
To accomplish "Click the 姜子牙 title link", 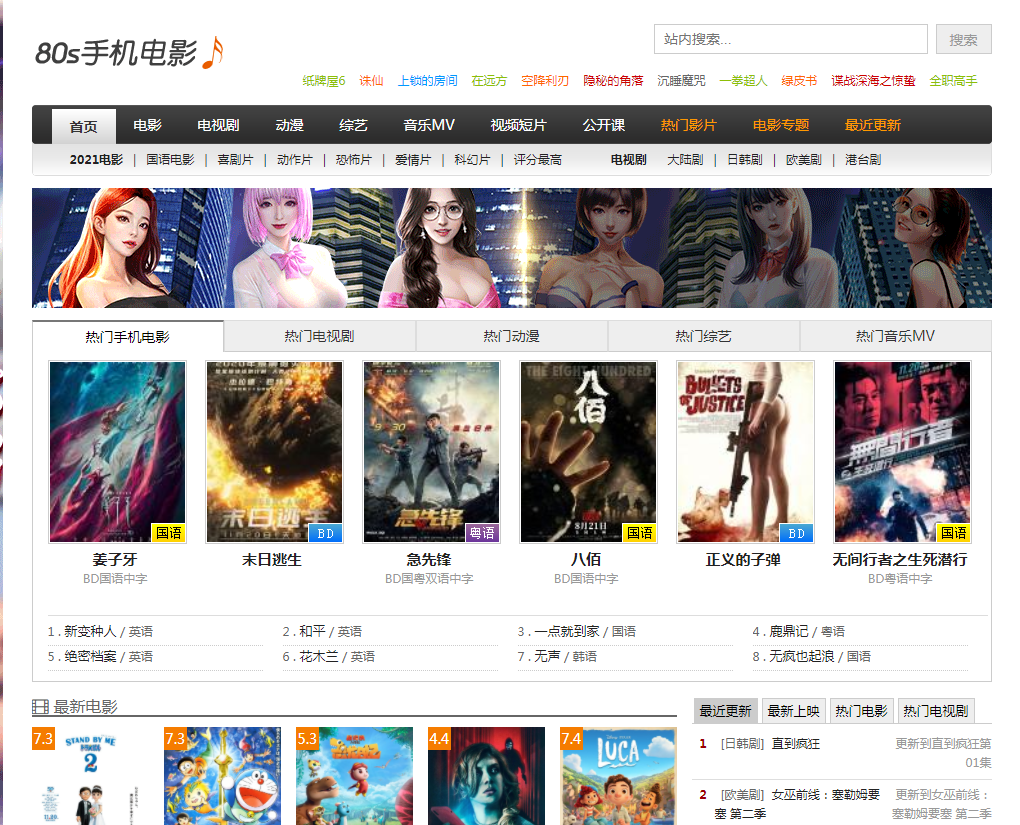I will coord(115,560).
